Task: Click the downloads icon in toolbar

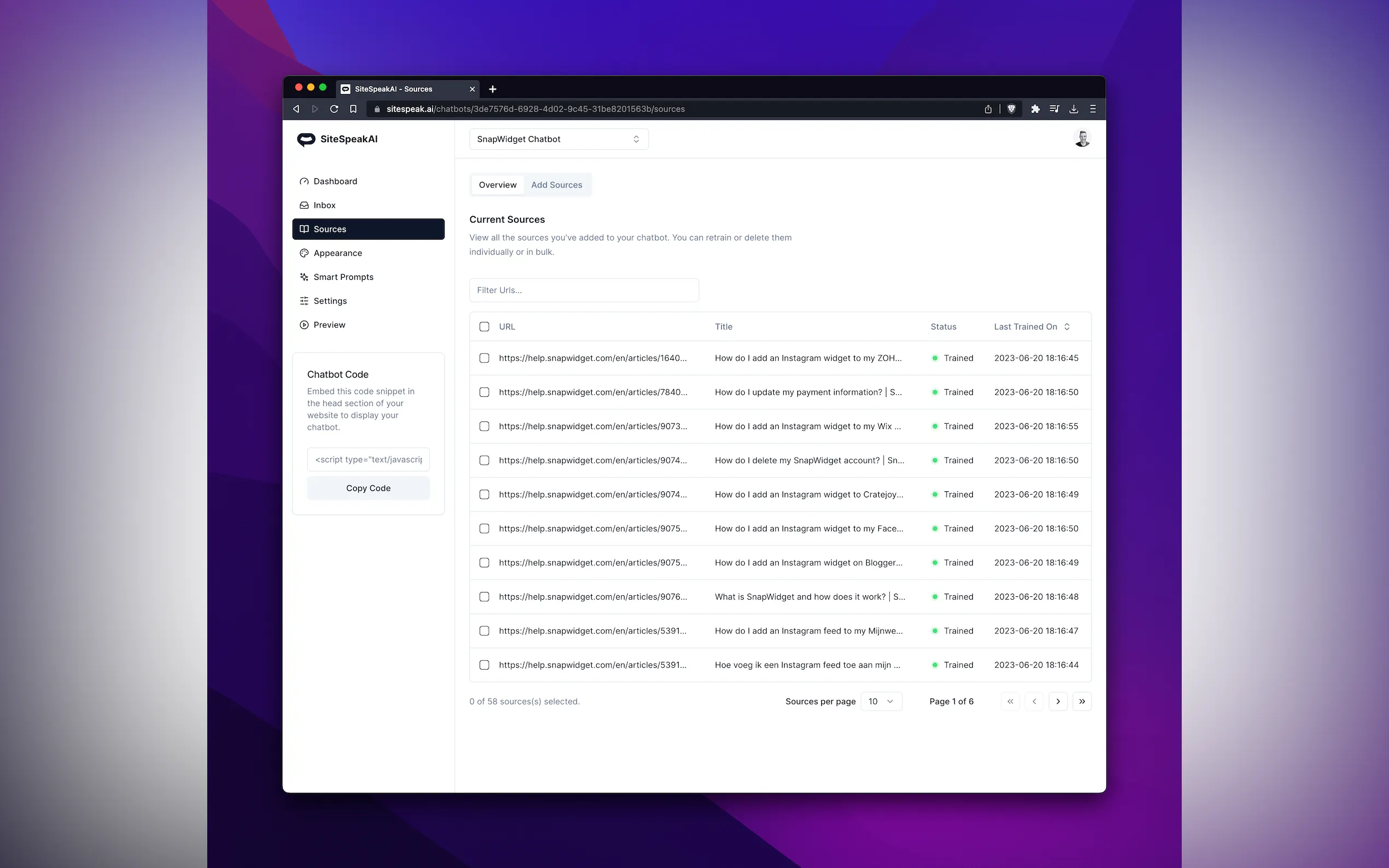Action: [1073, 109]
